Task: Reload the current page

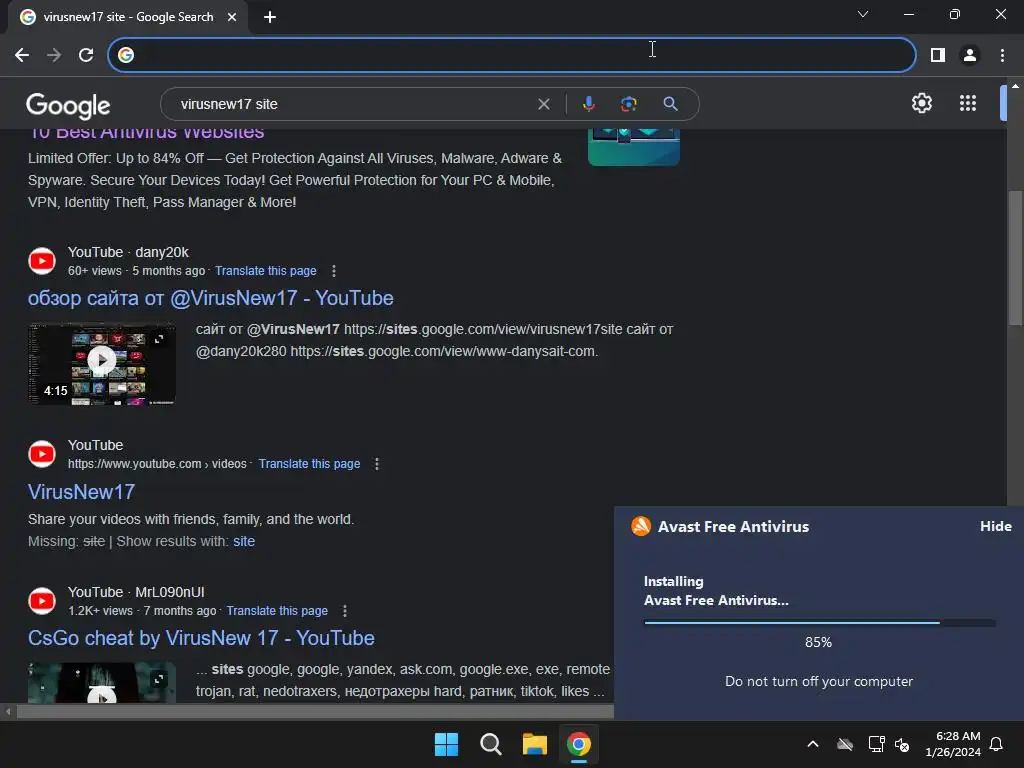Action: (x=86, y=55)
